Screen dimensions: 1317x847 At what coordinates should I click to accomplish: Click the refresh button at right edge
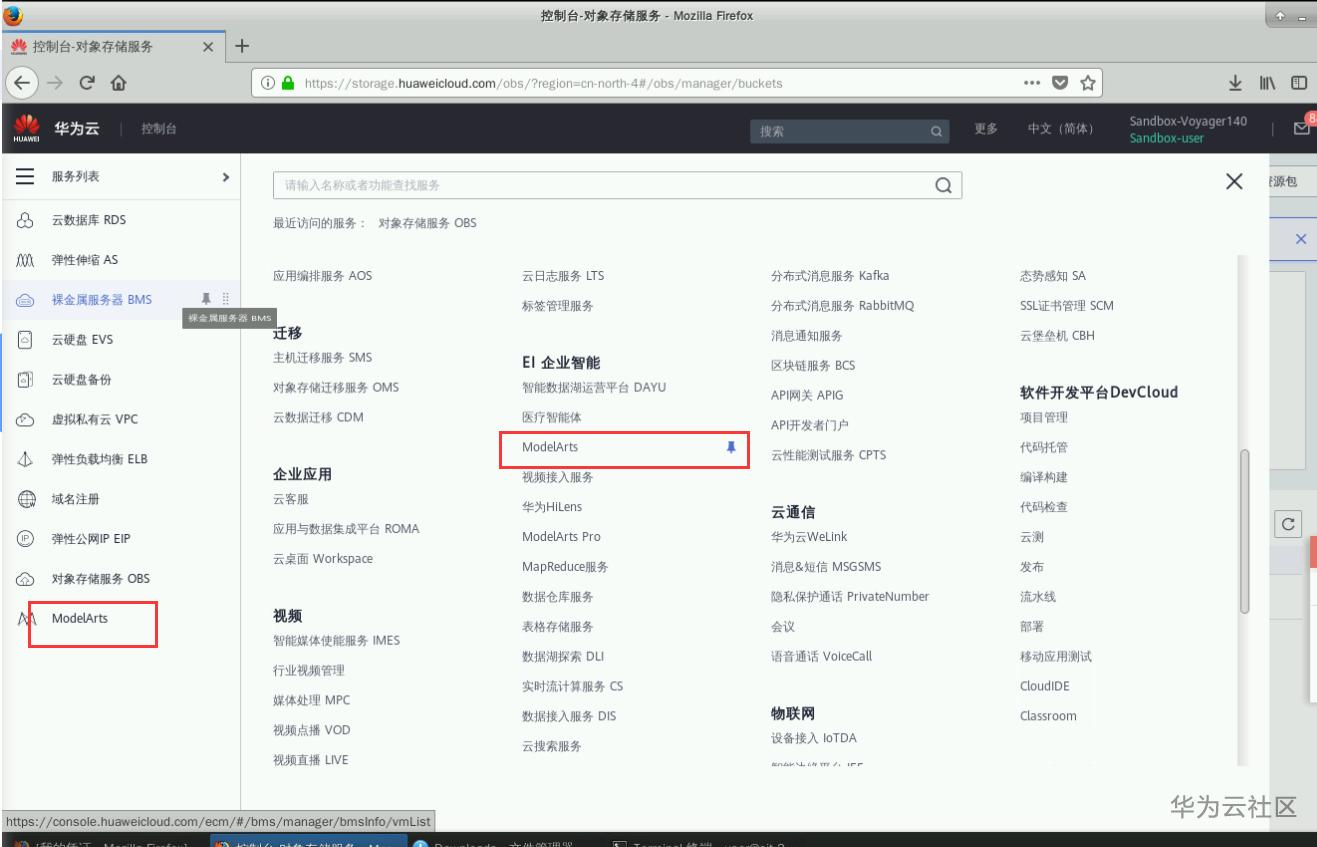[1288, 524]
